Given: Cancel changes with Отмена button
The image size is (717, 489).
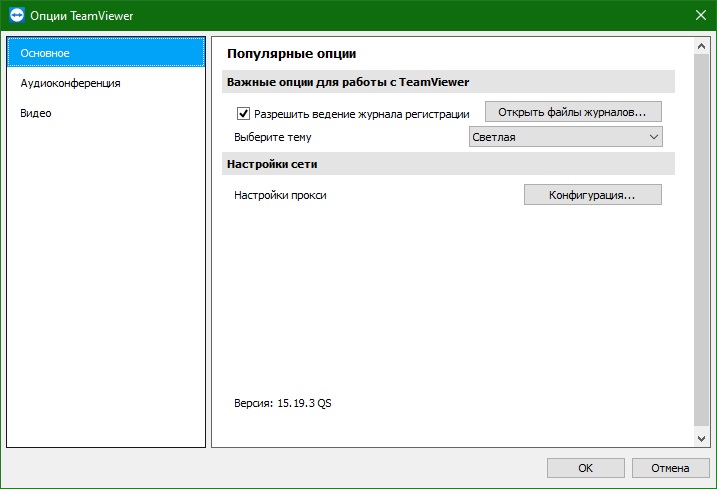Looking at the screenshot, I should pos(670,468).
